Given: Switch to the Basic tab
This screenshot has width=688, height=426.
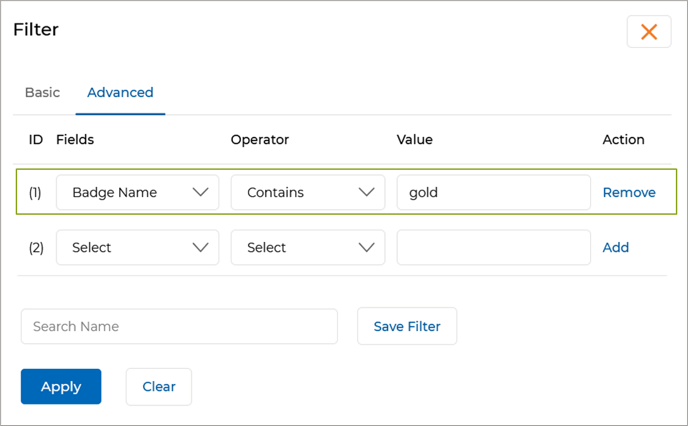Looking at the screenshot, I should [42, 92].
